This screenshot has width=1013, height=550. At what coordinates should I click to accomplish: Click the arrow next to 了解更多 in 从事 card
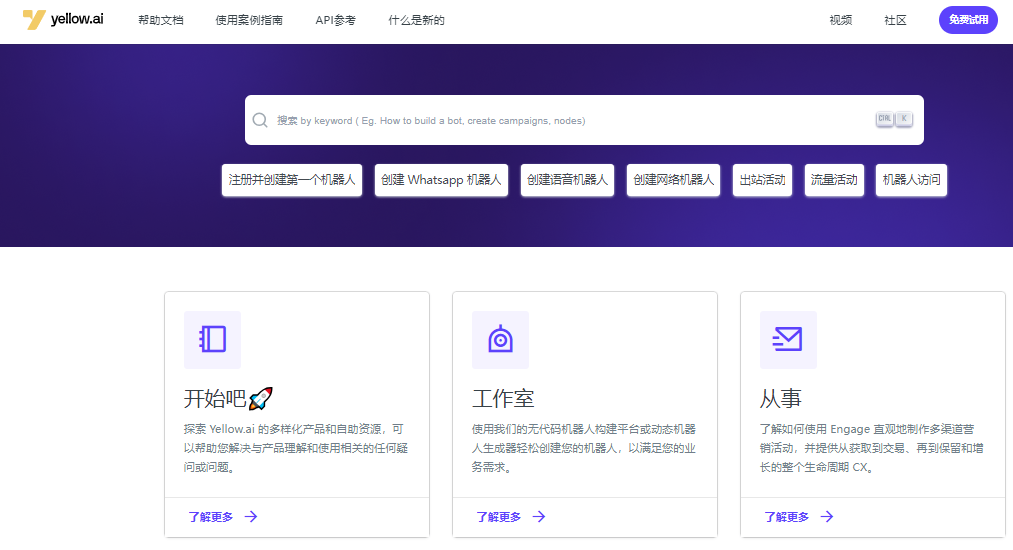[x=827, y=516]
